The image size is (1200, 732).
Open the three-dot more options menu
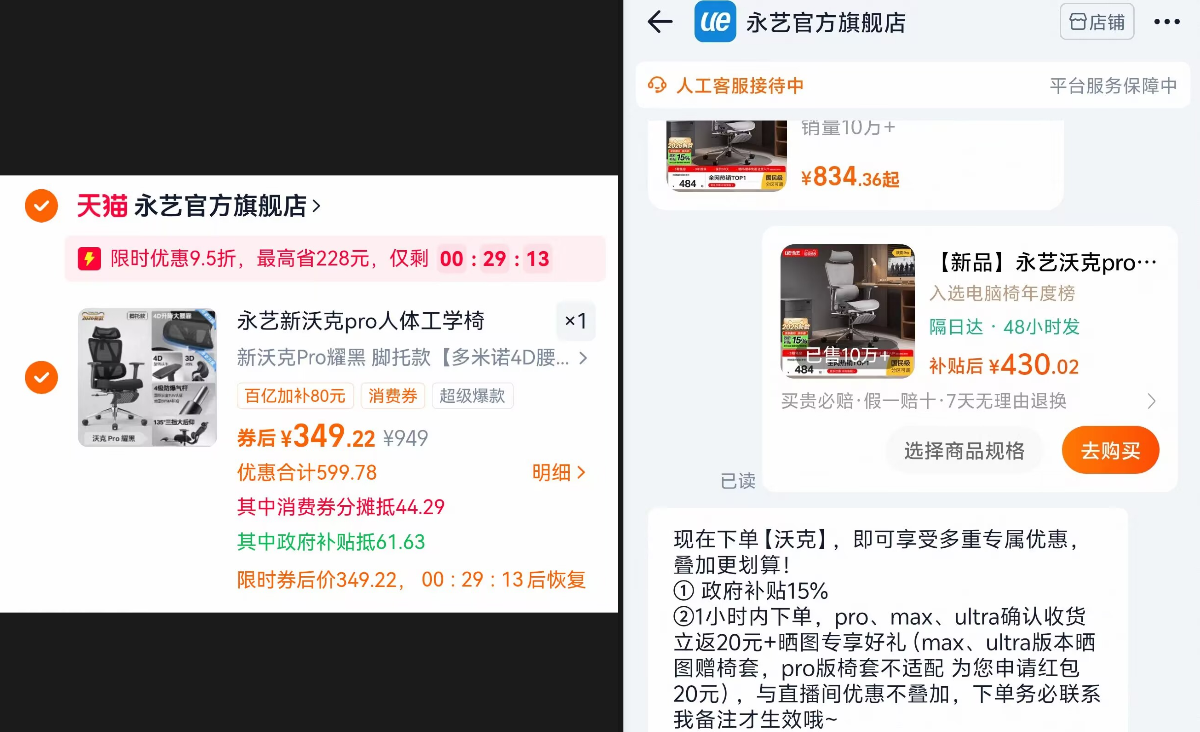[x=1167, y=22]
